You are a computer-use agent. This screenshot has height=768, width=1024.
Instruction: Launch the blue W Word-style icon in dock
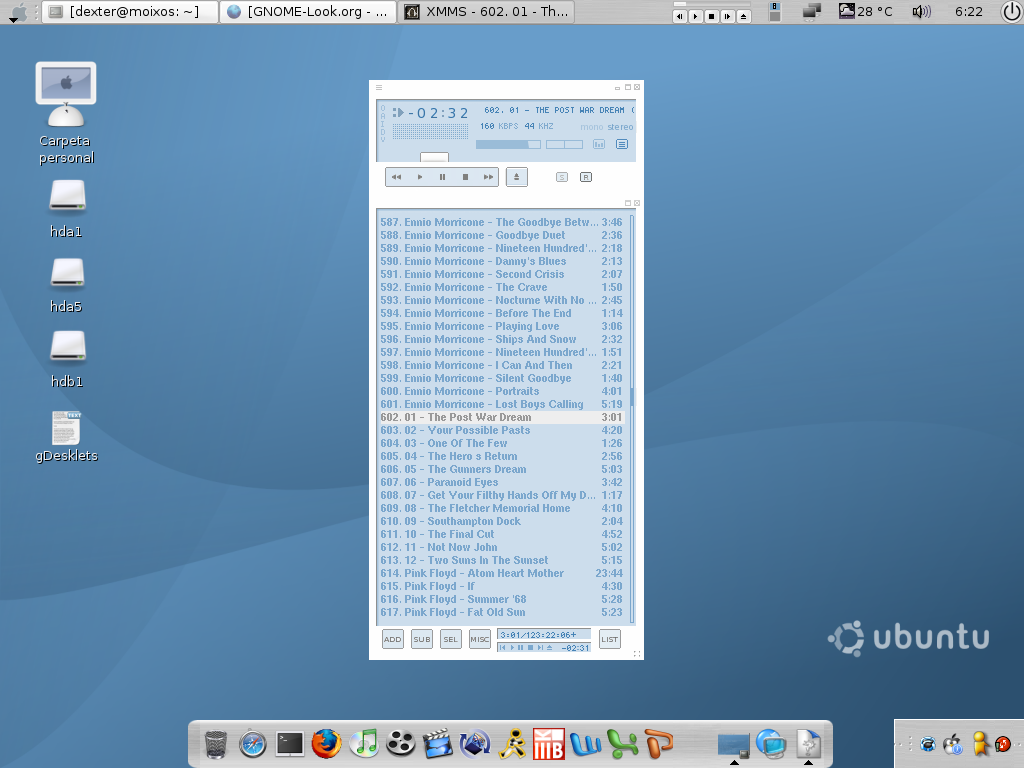586,744
